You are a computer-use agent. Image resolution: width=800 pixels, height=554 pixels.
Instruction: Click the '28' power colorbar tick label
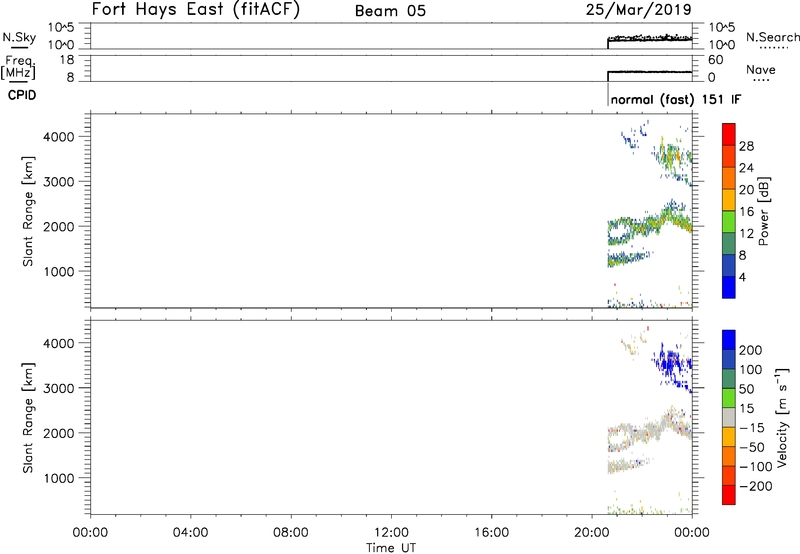coord(746,146)
